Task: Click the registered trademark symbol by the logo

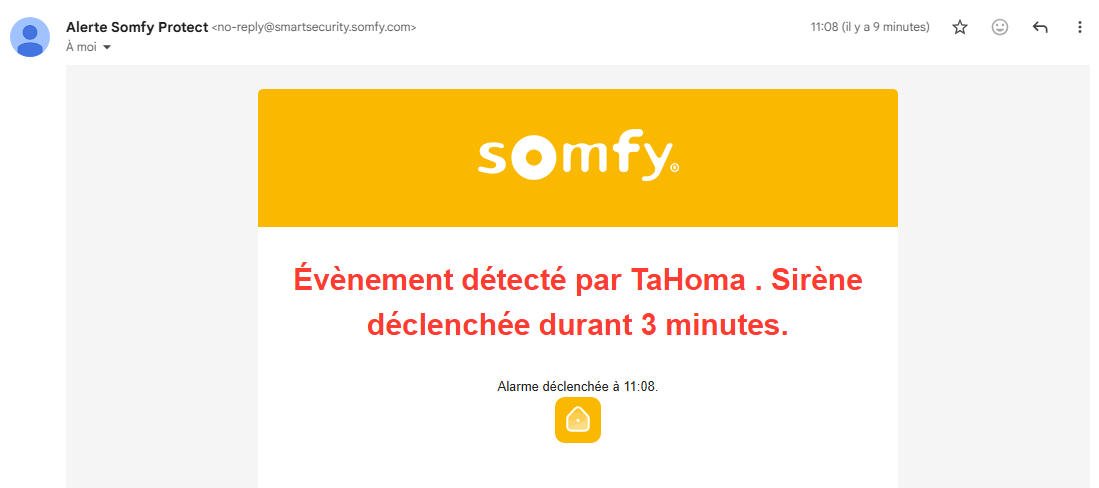Action: (x=675, y=169)
